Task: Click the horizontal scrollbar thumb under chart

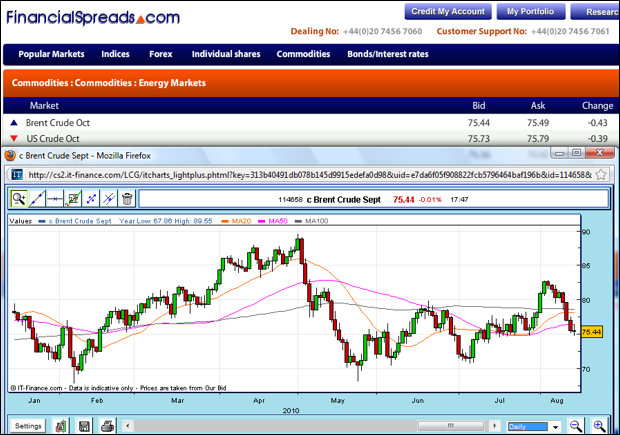Action: 451,426
